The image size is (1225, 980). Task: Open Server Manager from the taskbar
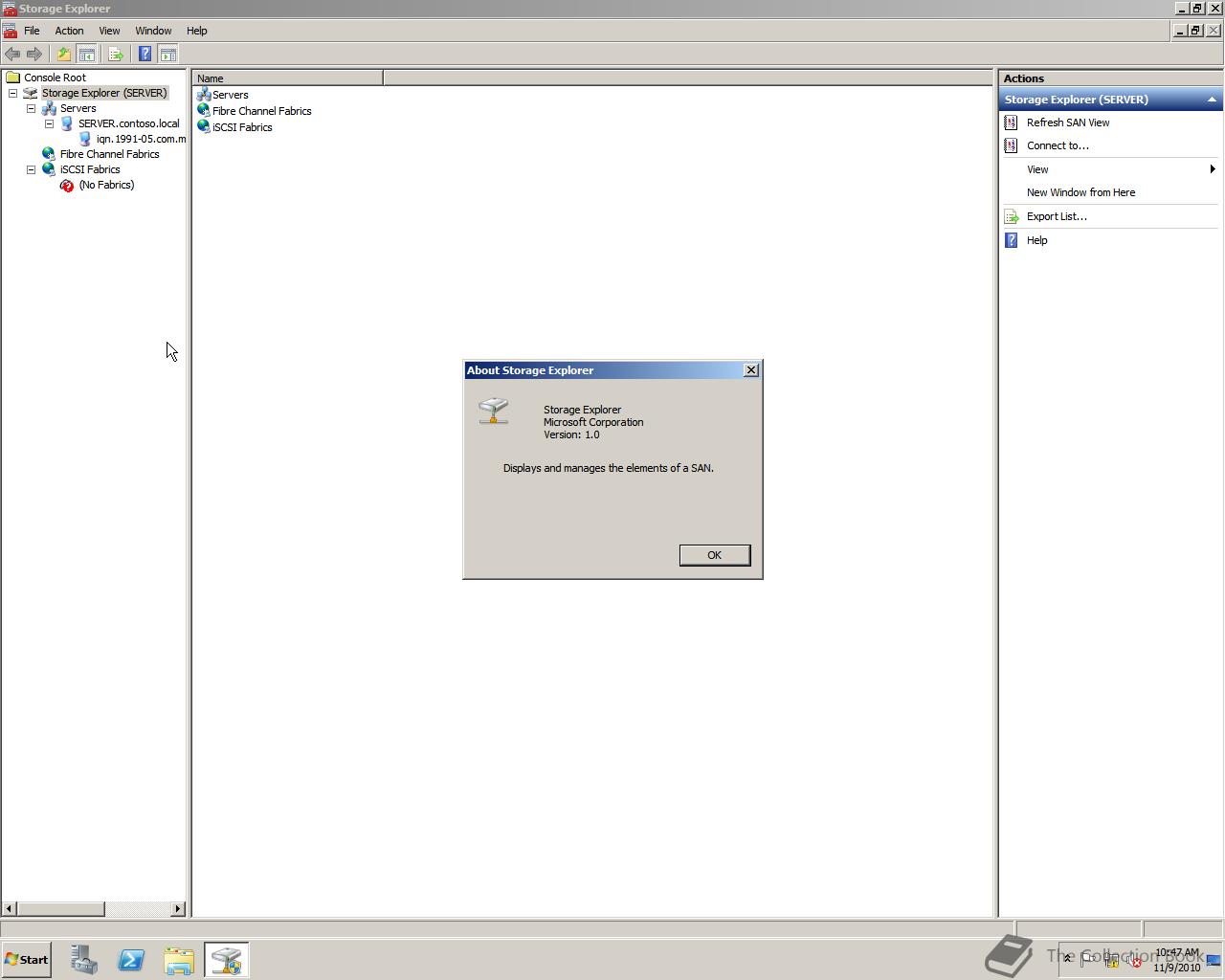[x=83, y=960]
